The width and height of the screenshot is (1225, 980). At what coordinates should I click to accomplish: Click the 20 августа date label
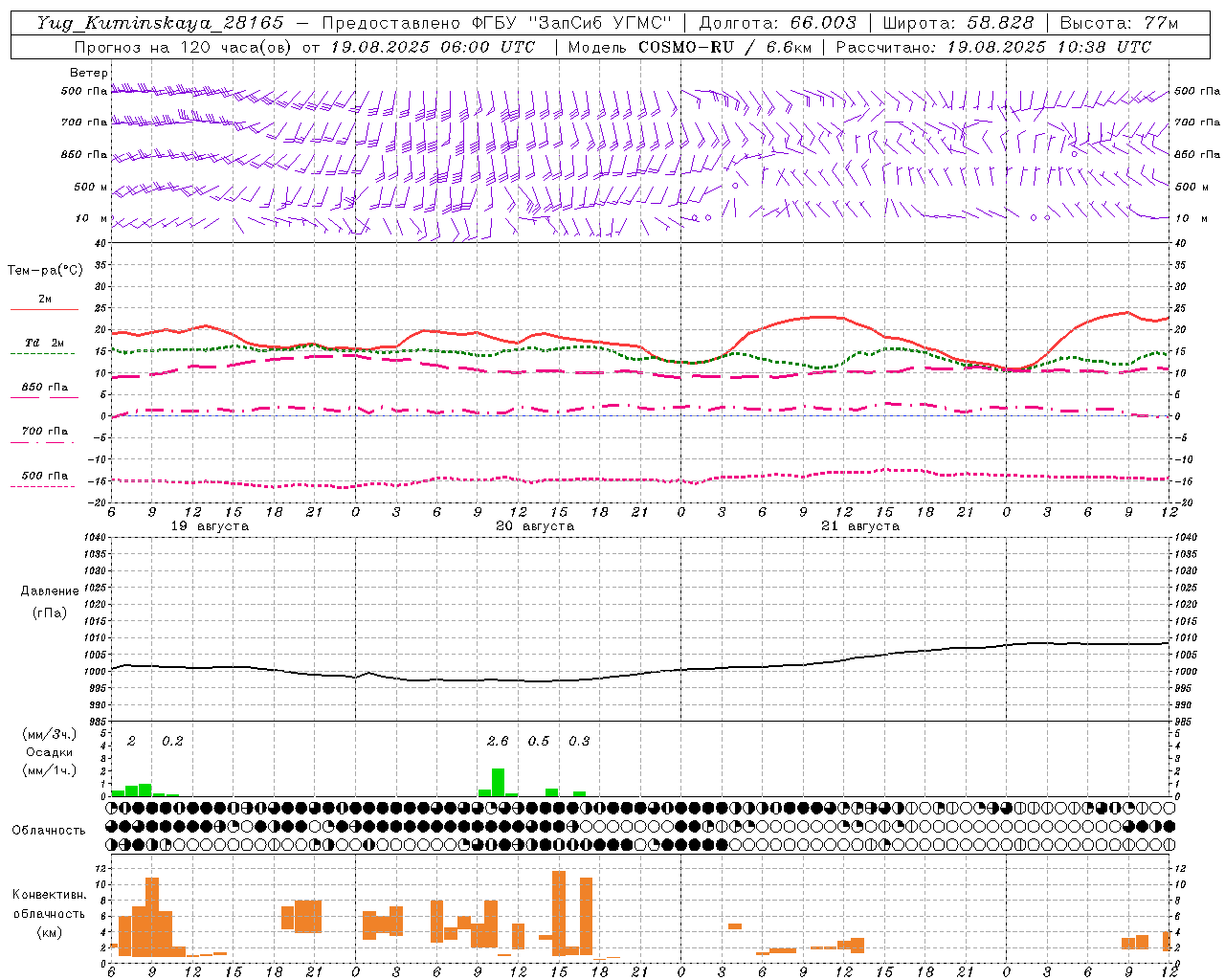(535, 526)
